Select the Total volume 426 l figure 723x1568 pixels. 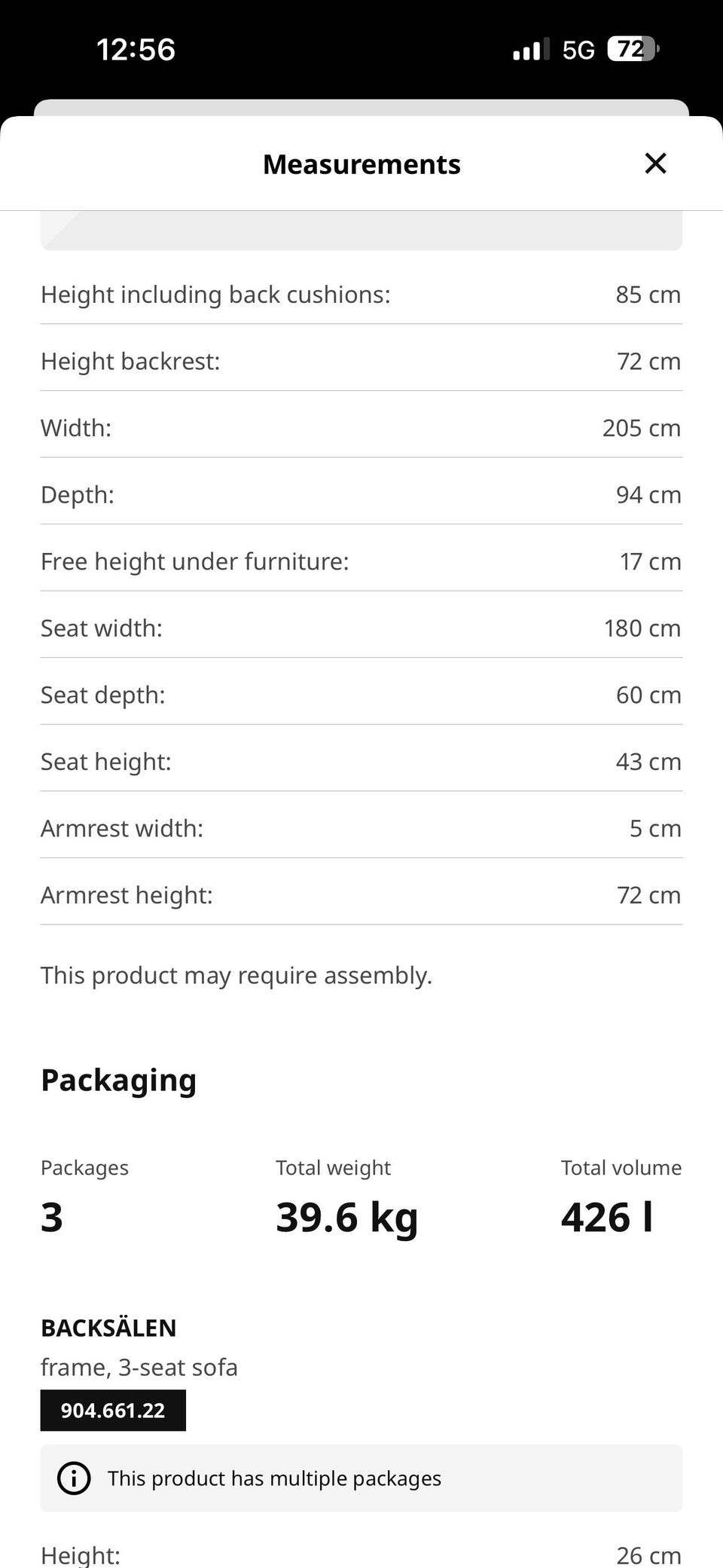coord(607,1217)
